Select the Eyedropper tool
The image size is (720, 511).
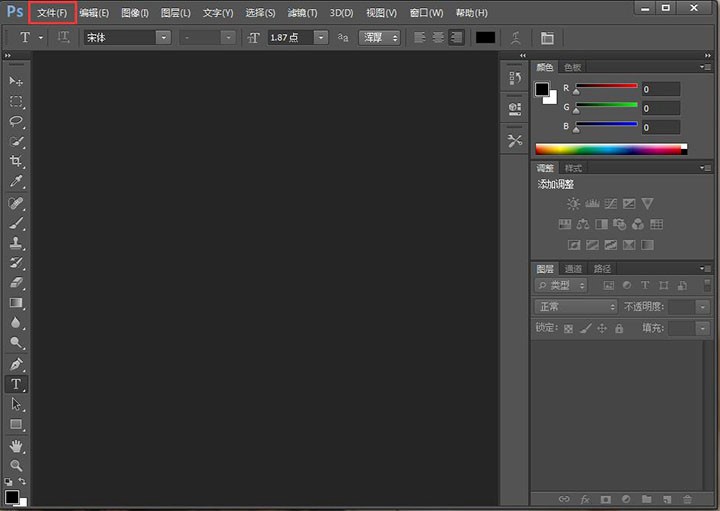pyautogui.click(x=16, y=181)
